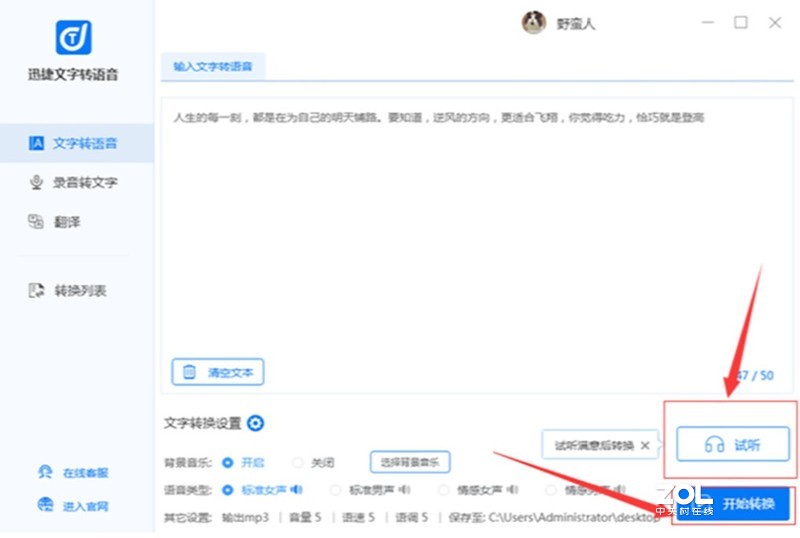
Task: Click the trash icon in 清空文本
Action: pyautogui.click(x=189, y=372)
